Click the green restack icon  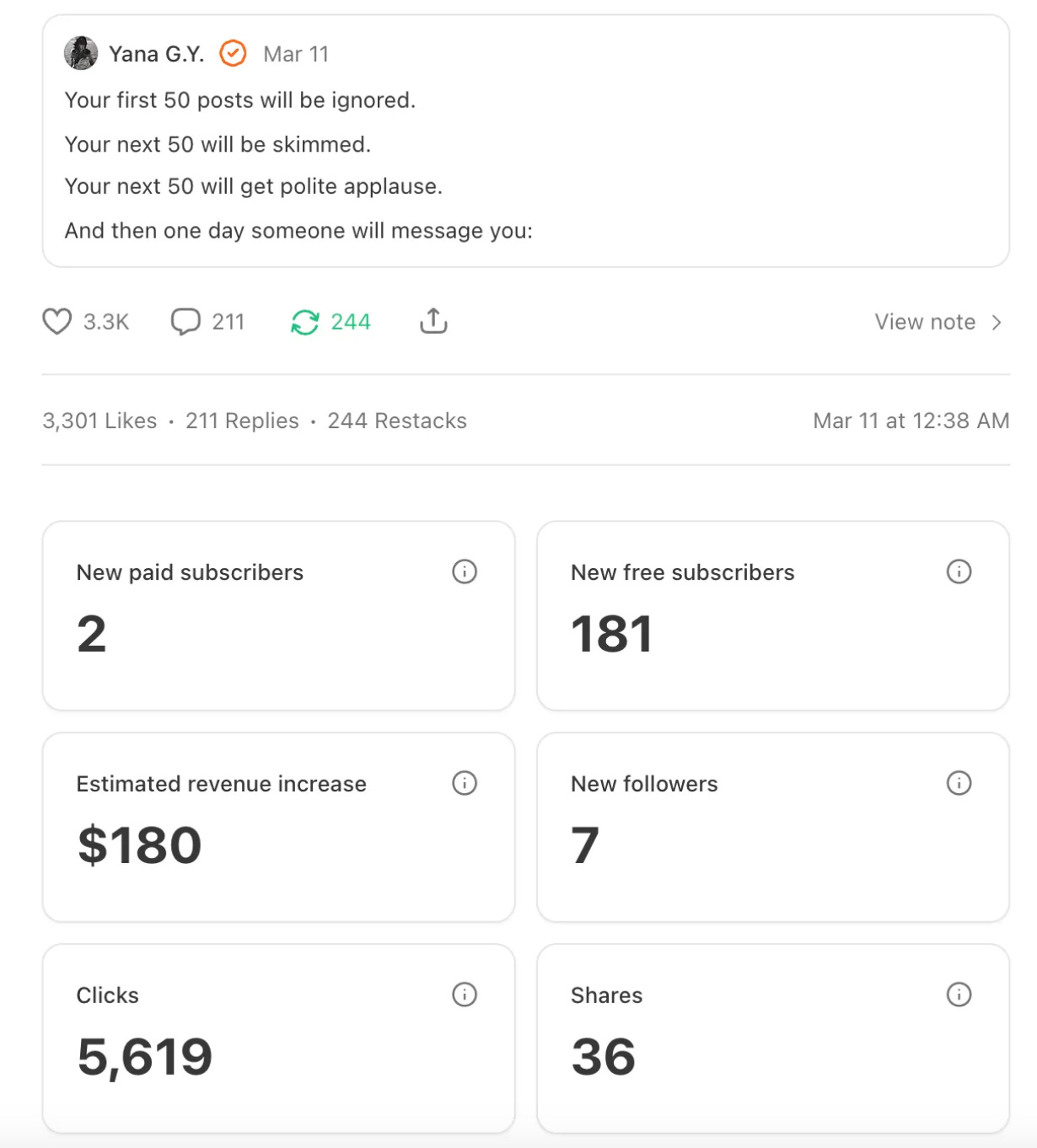304,321
